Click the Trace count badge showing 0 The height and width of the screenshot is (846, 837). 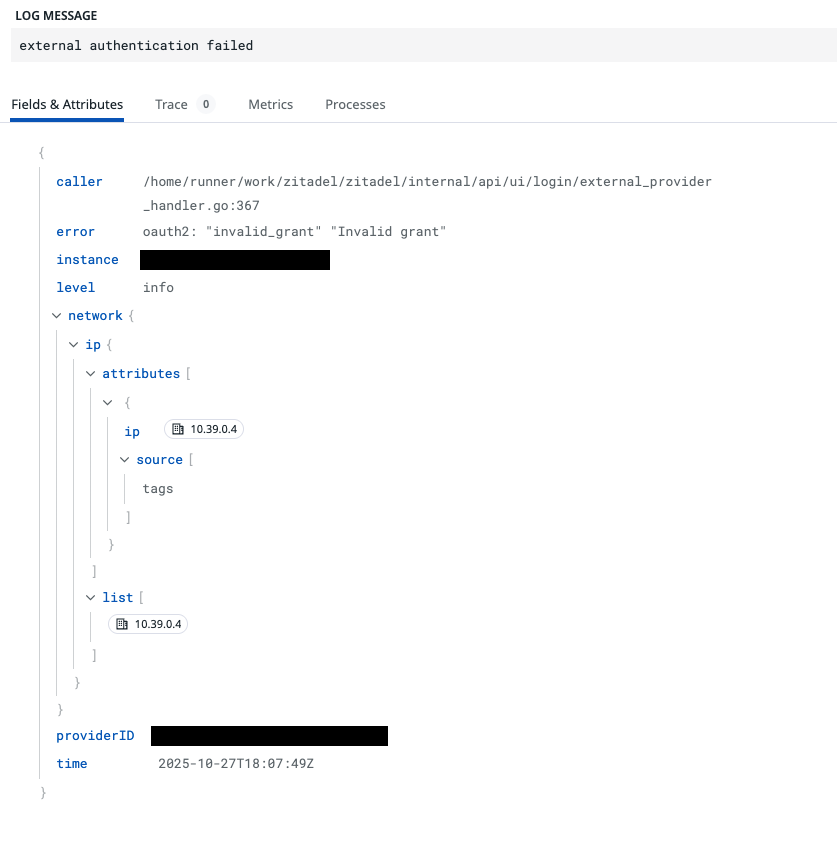click(205, 104)
